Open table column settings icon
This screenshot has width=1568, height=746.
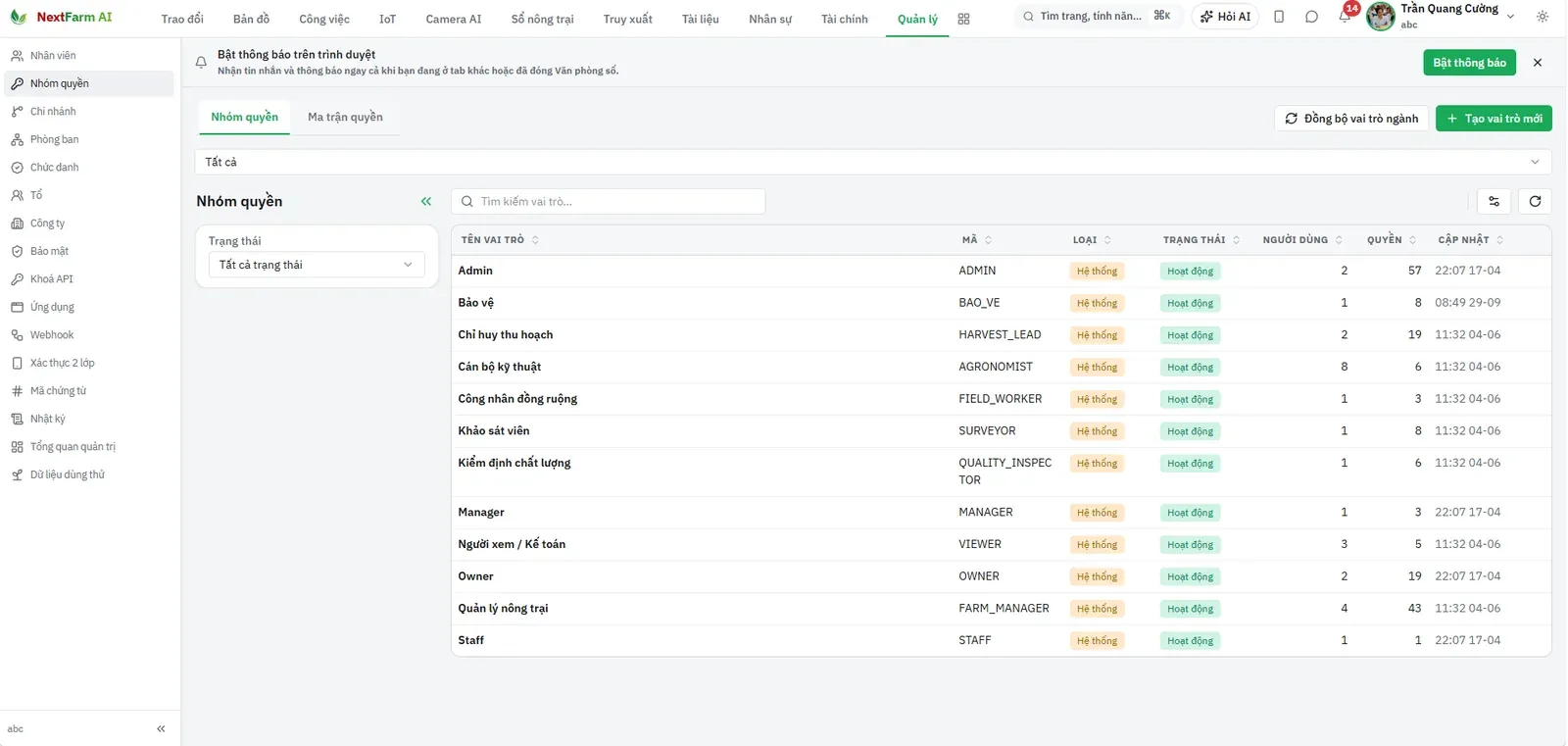point(1494,201)
